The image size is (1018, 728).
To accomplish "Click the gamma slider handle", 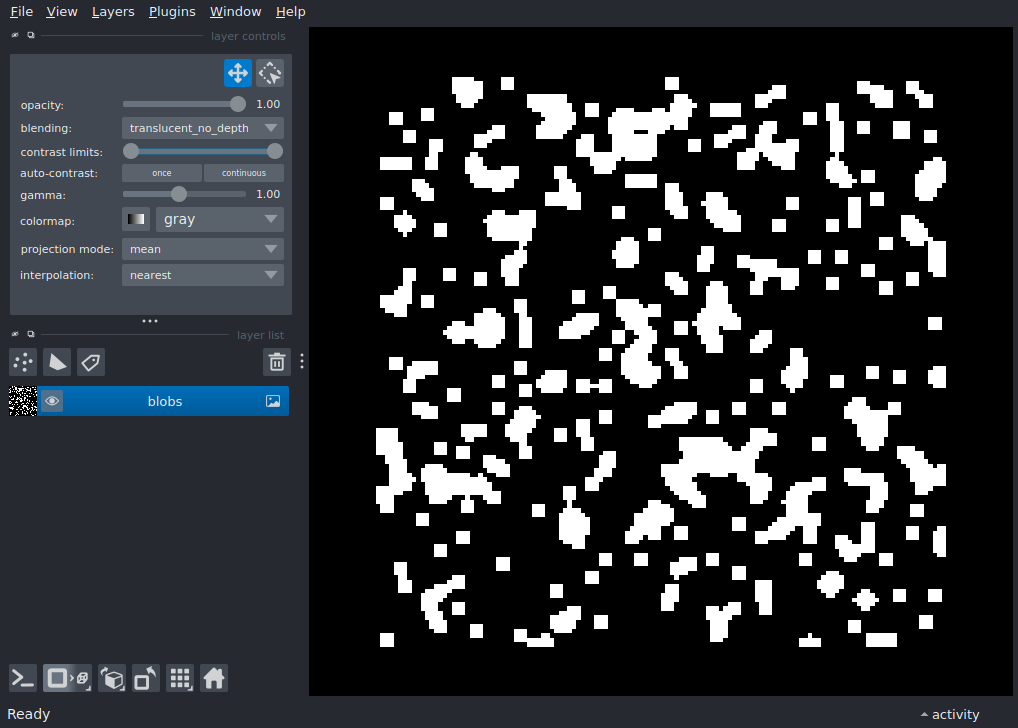I will click(179, 194).
